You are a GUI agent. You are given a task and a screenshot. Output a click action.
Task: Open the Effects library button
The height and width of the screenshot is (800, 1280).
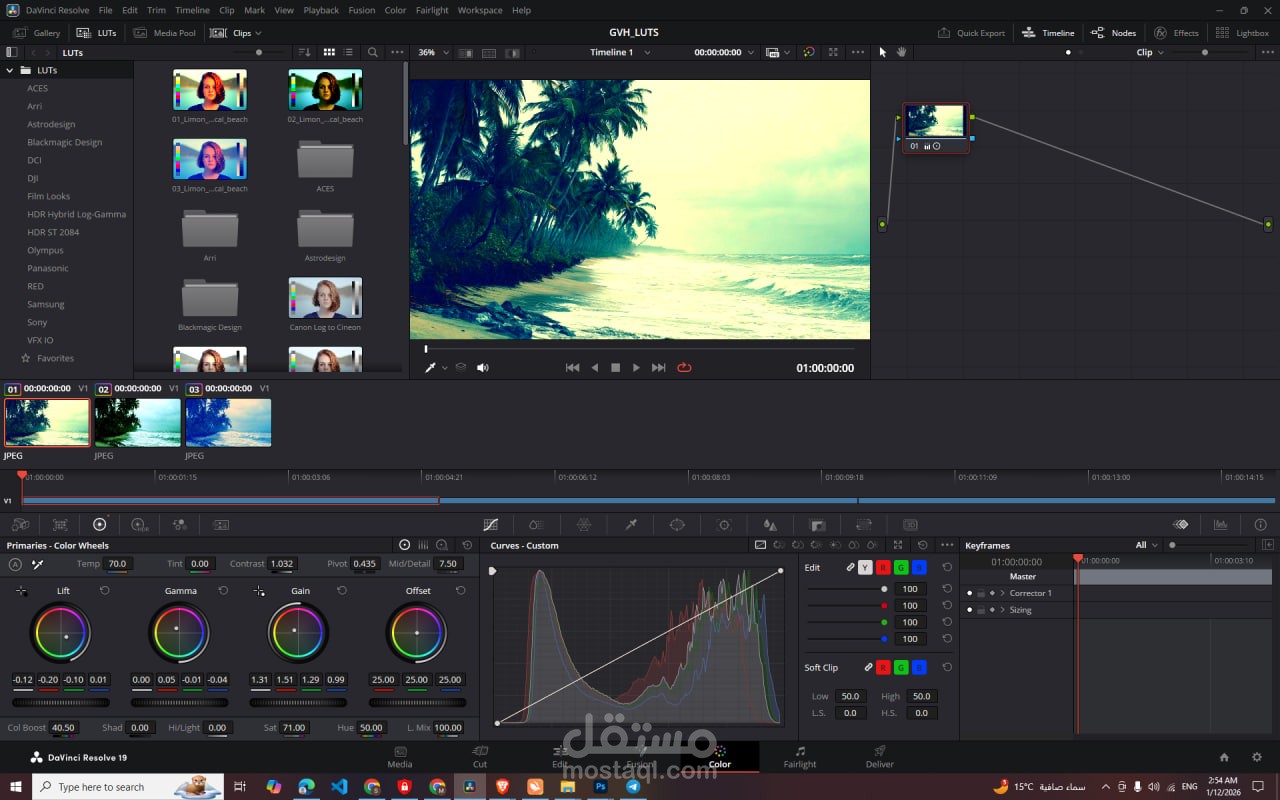[x=1176, y=33]
